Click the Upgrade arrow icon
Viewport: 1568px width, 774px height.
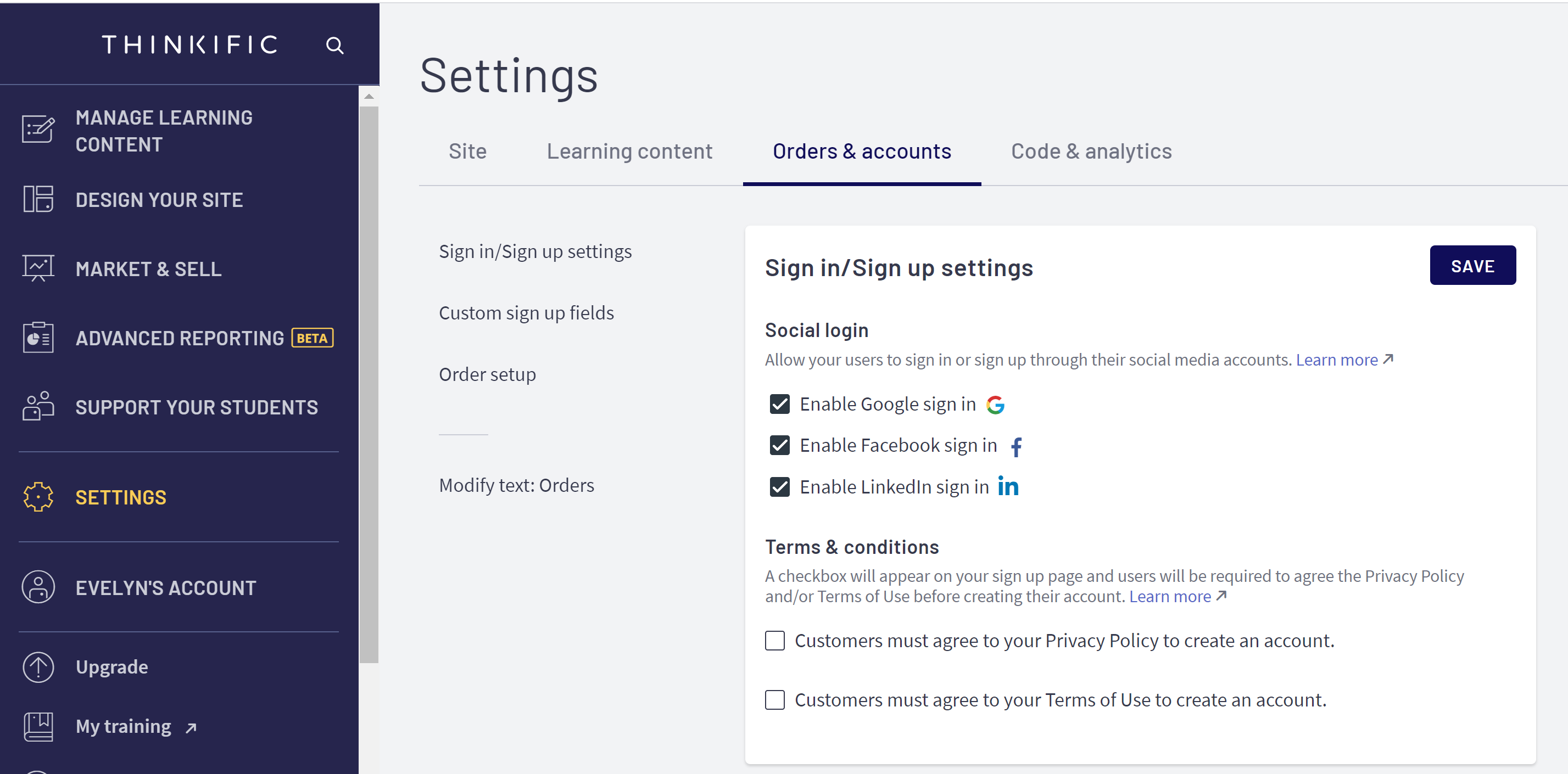pos(38,667)
